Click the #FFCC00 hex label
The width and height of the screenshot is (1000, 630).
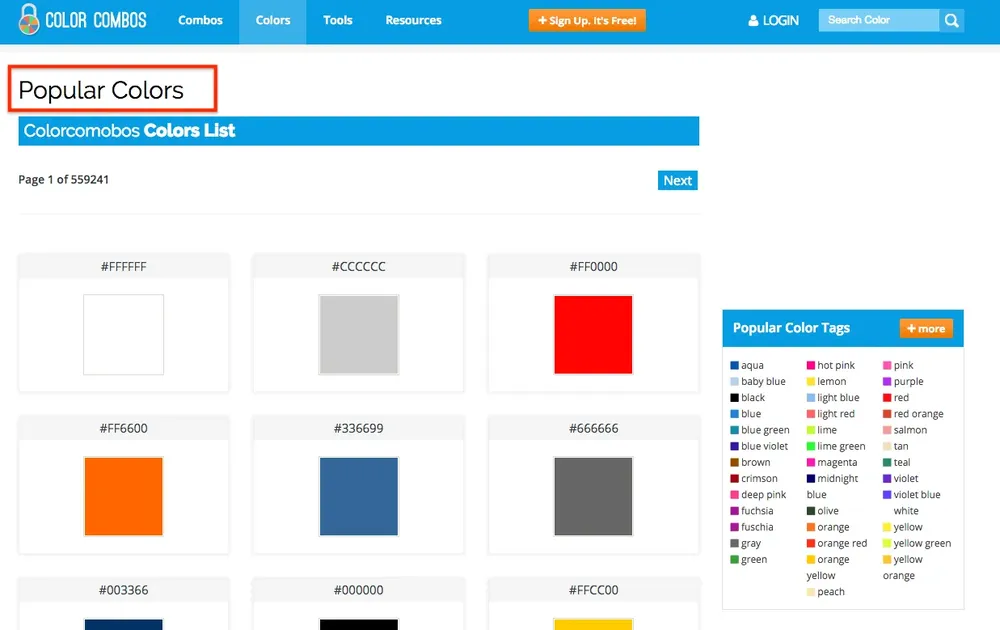click(594, 590)
